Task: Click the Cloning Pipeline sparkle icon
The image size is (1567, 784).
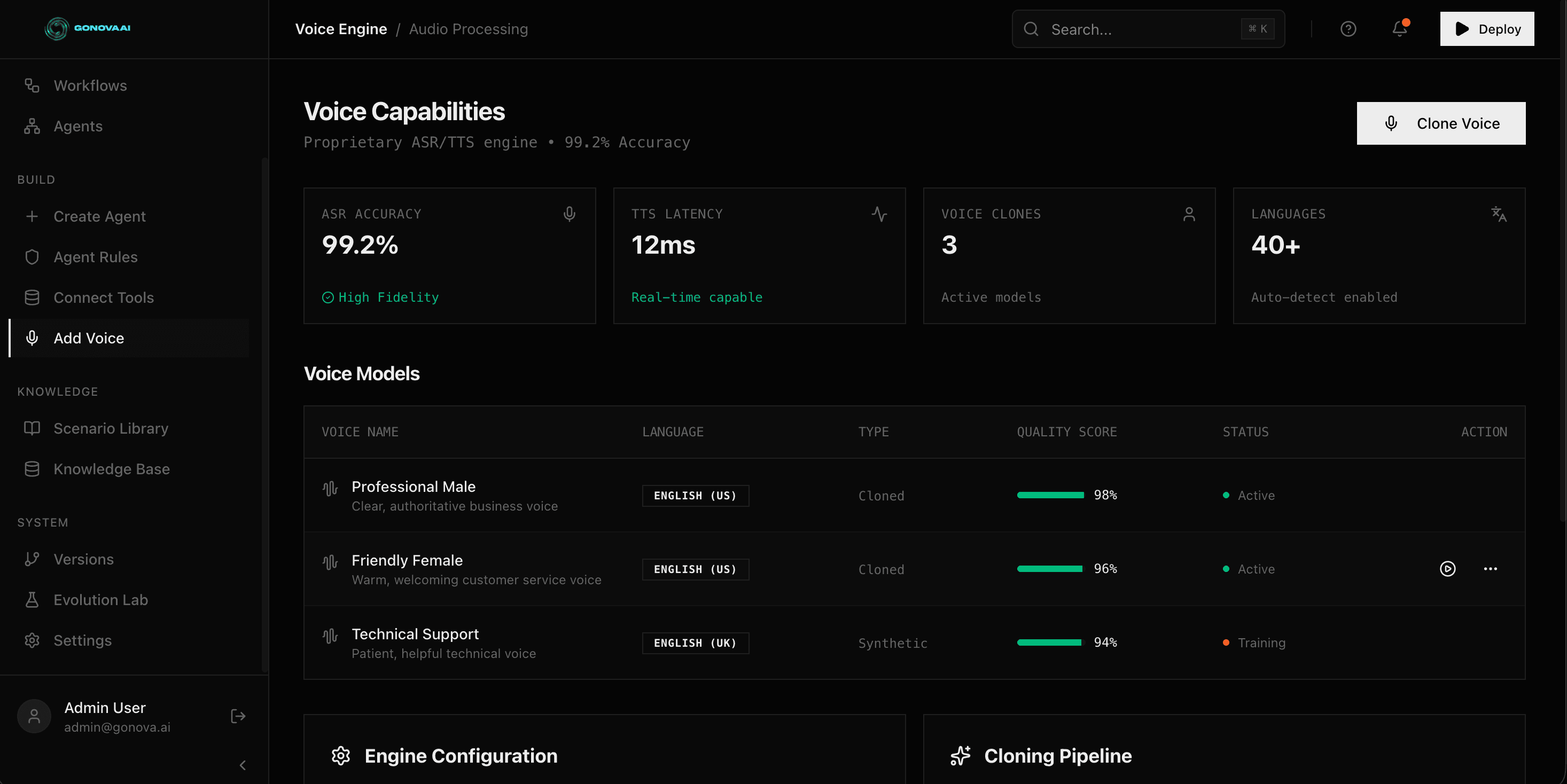Action: [x=961, y=755]
